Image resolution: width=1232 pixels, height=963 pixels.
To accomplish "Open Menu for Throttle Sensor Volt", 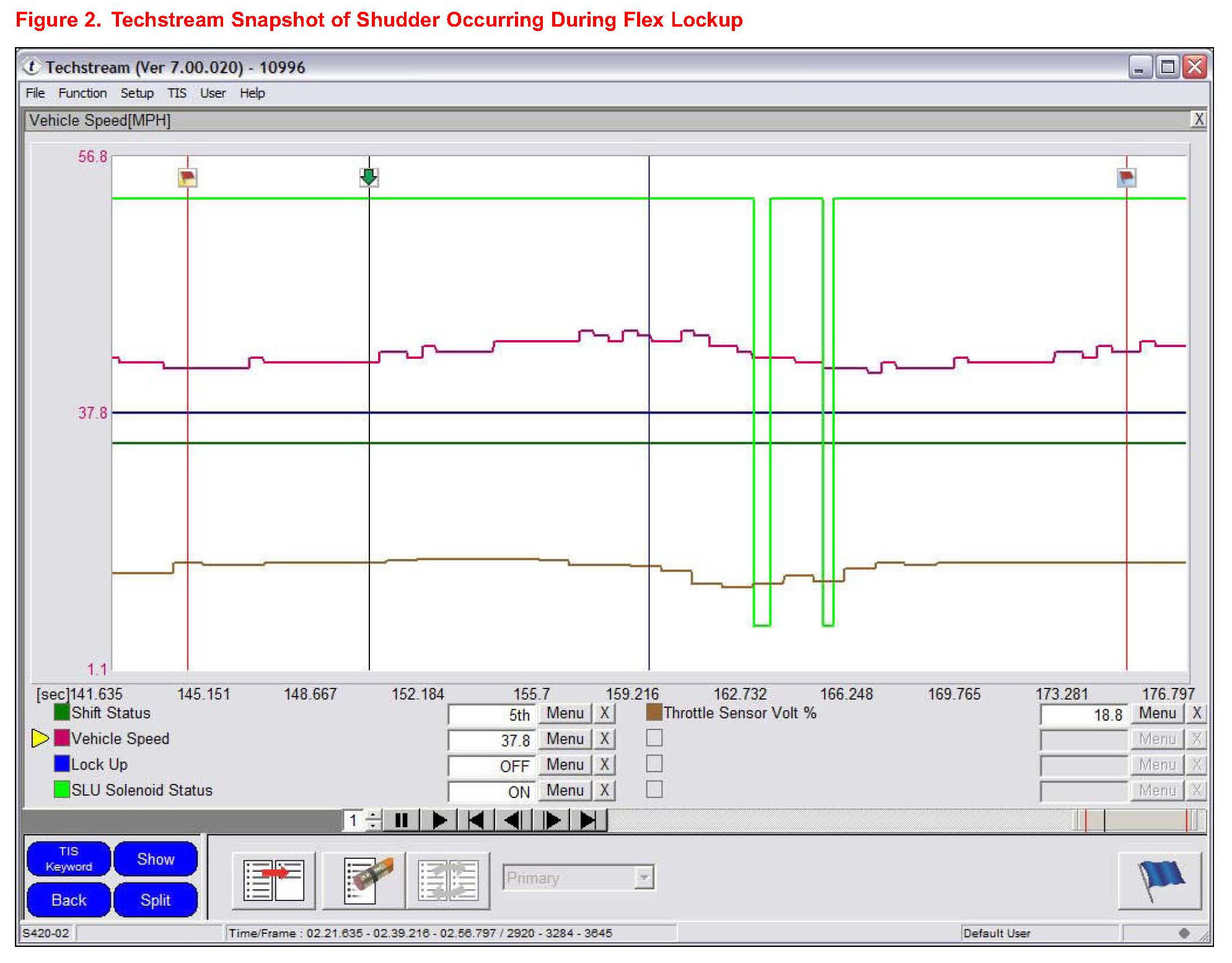I will click(1157, 713).
